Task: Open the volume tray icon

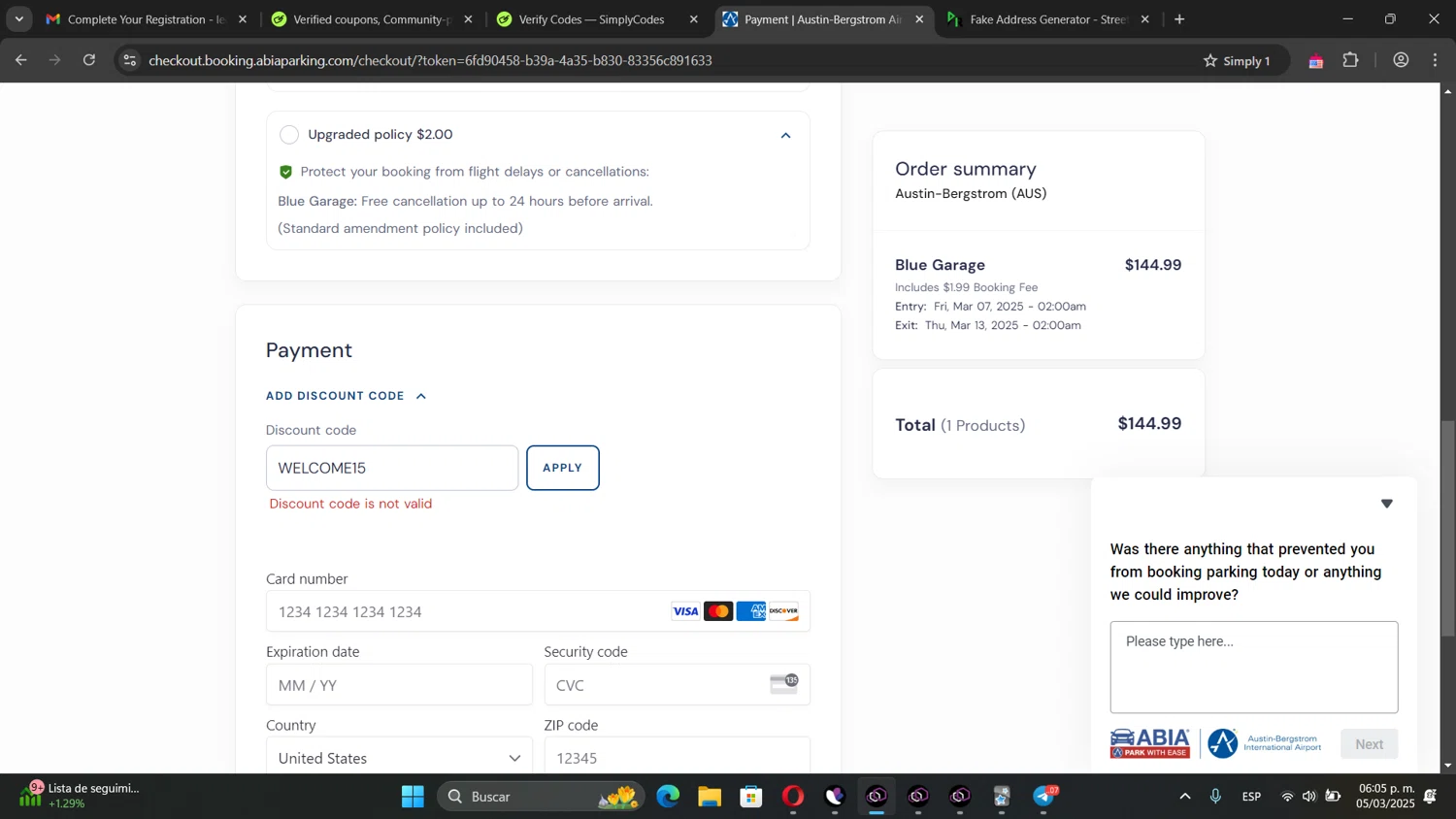Action: pyautogui.click(x=1309, y=797)
